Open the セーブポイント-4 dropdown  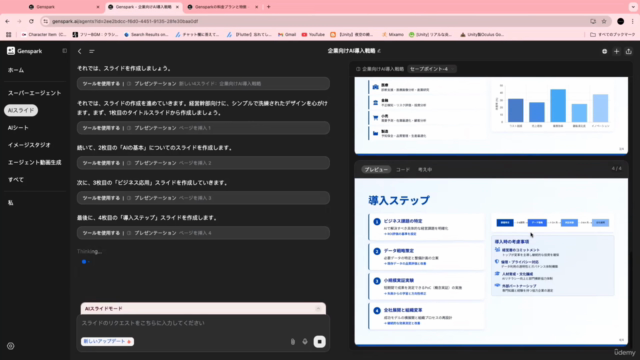pos(431,69)
